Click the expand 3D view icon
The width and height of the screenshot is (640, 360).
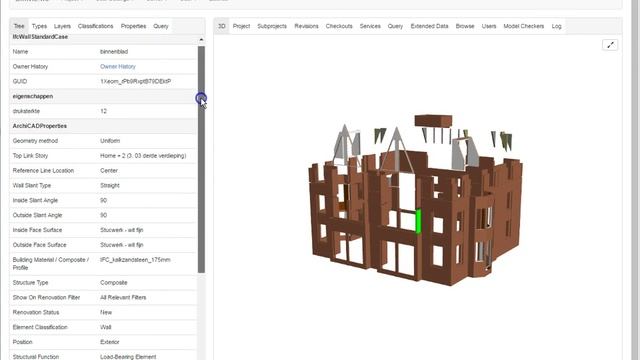pyautogui.click(x=610, y=45)
